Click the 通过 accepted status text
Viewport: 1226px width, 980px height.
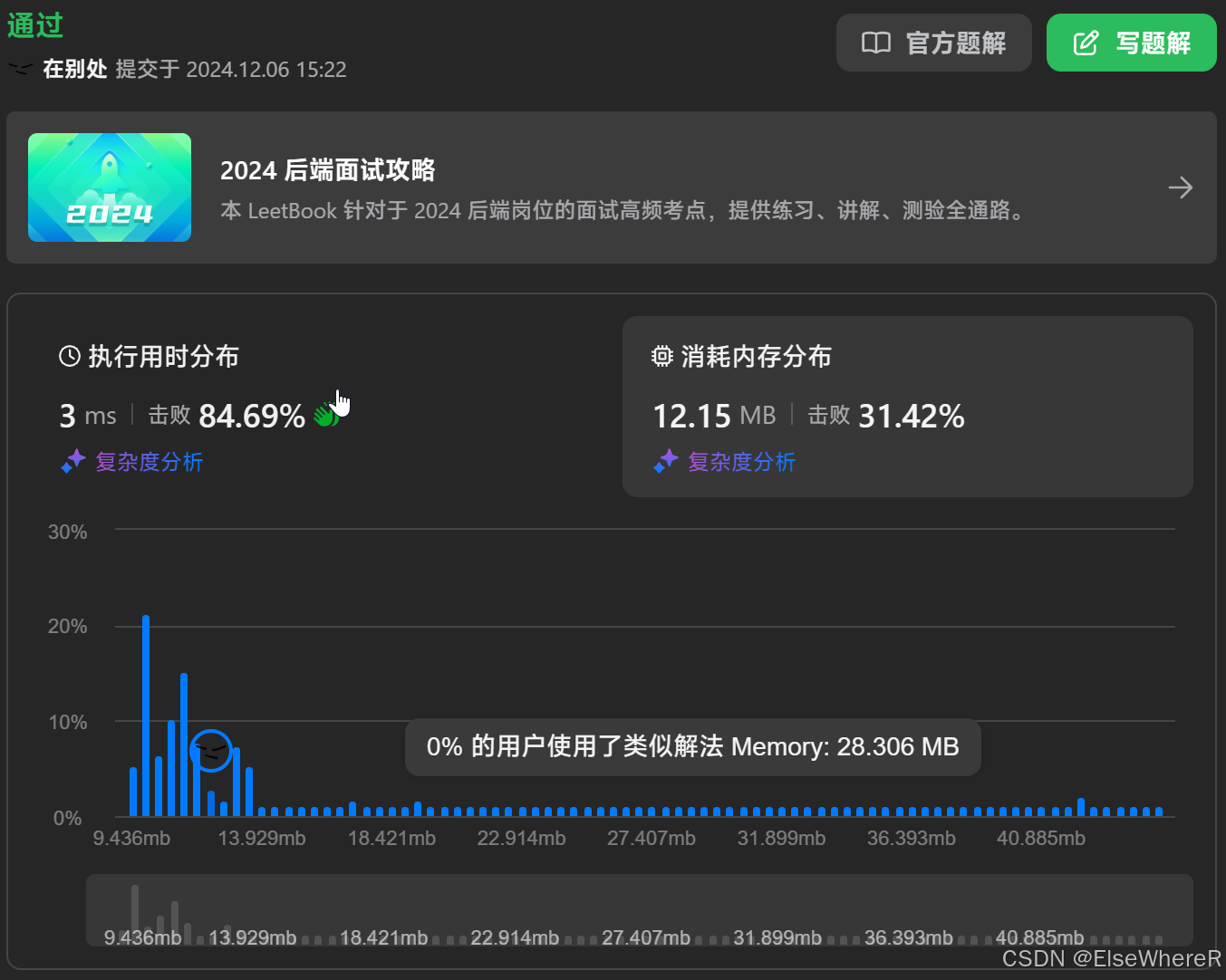(35, 24)
